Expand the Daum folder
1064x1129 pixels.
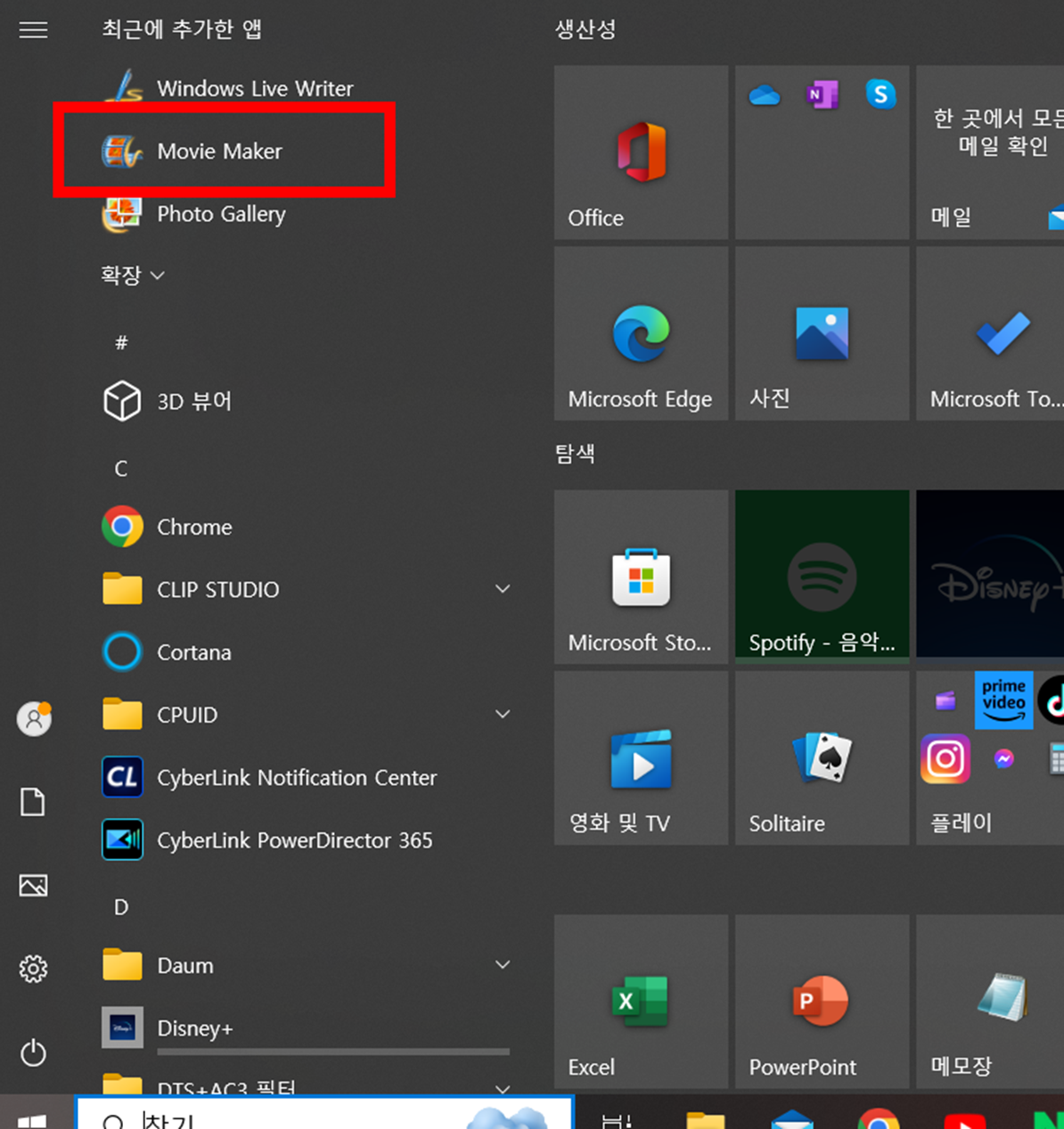click(307, 965)
